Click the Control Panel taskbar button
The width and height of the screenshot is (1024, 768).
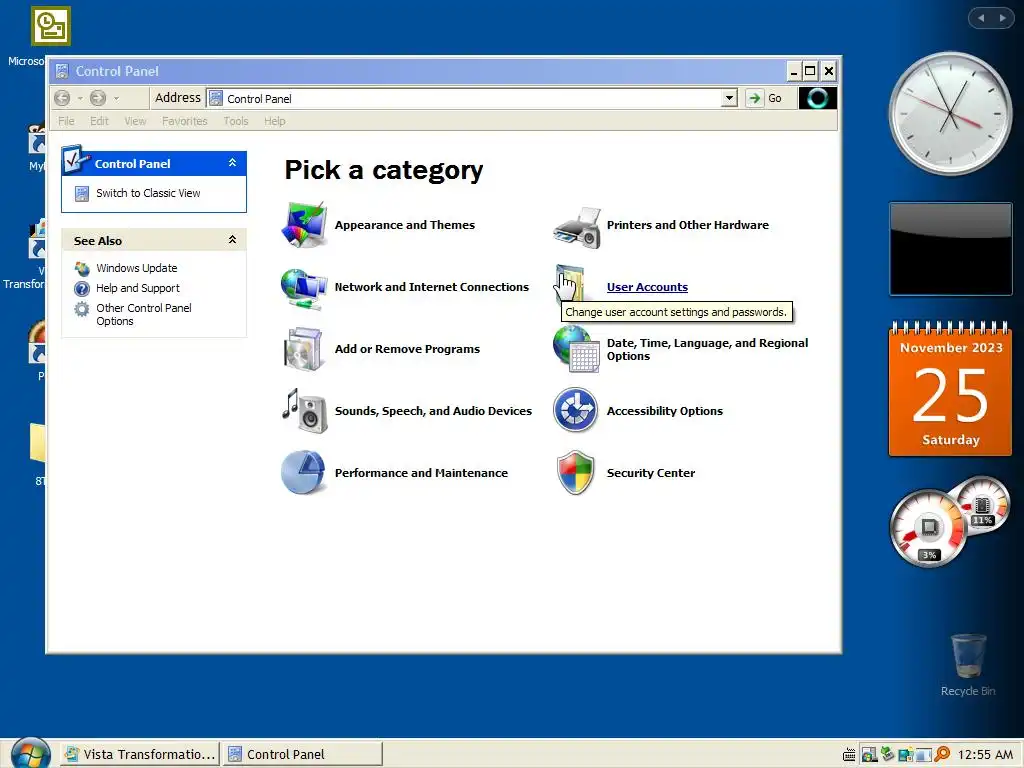302,754
